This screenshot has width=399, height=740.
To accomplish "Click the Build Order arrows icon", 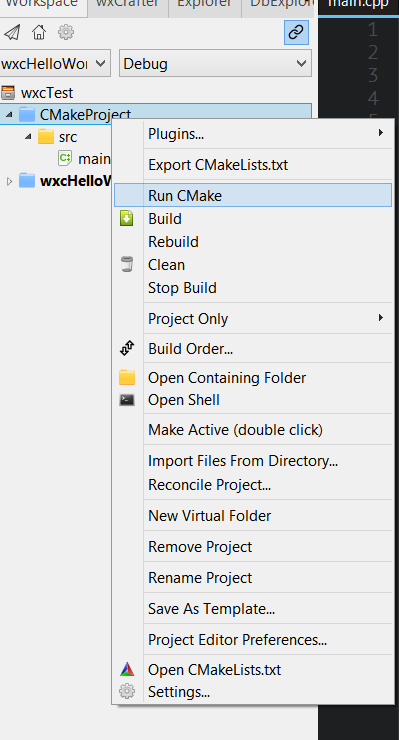I will (x=127, y=348).
